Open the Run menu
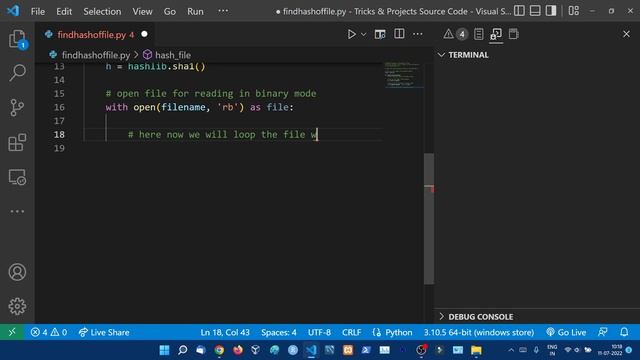The width and height of the screenshot is (640, 360). click(195, 11)
